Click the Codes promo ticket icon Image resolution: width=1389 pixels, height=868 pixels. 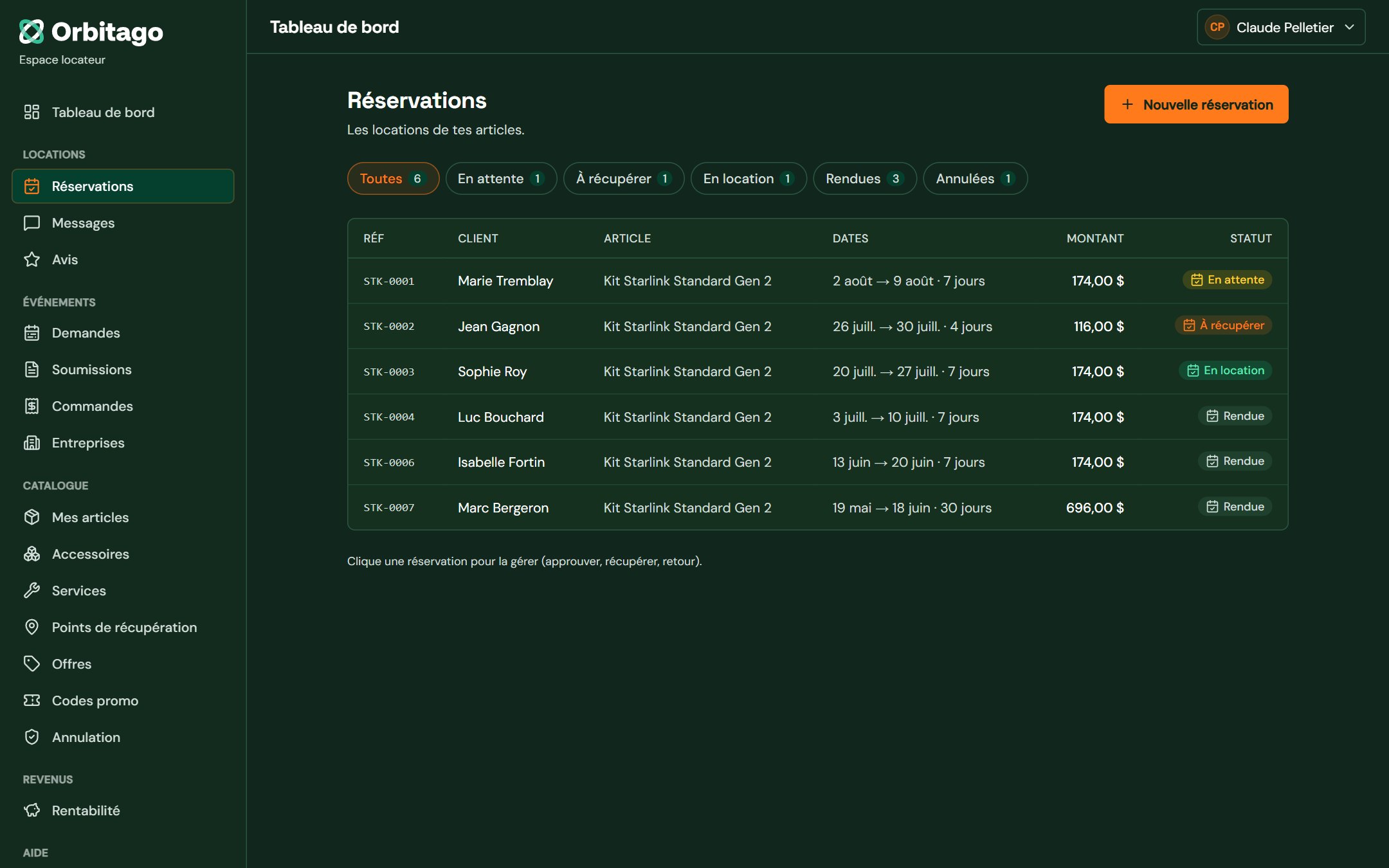(32, 701)
